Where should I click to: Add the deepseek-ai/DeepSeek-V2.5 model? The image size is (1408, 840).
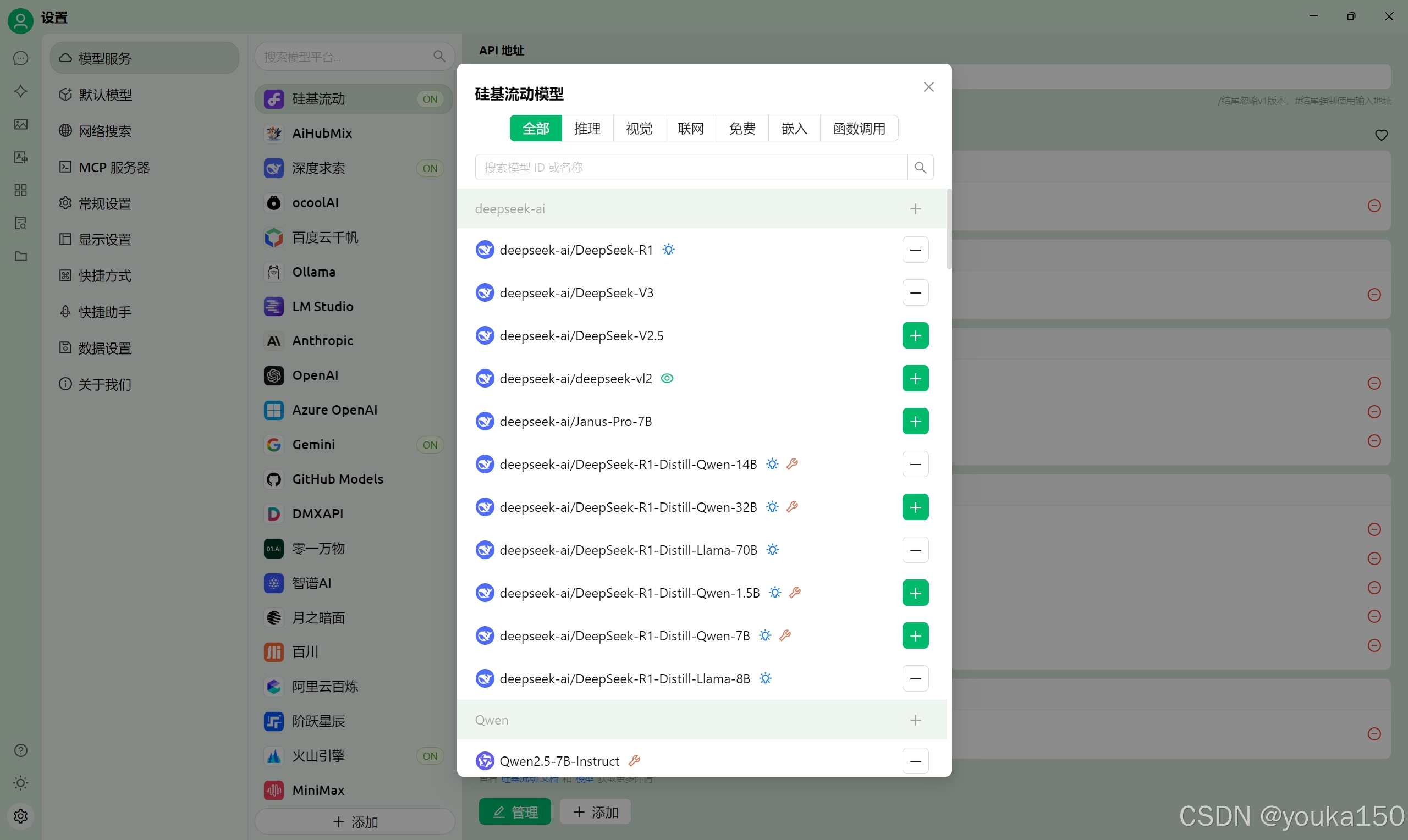coord(915,336)
